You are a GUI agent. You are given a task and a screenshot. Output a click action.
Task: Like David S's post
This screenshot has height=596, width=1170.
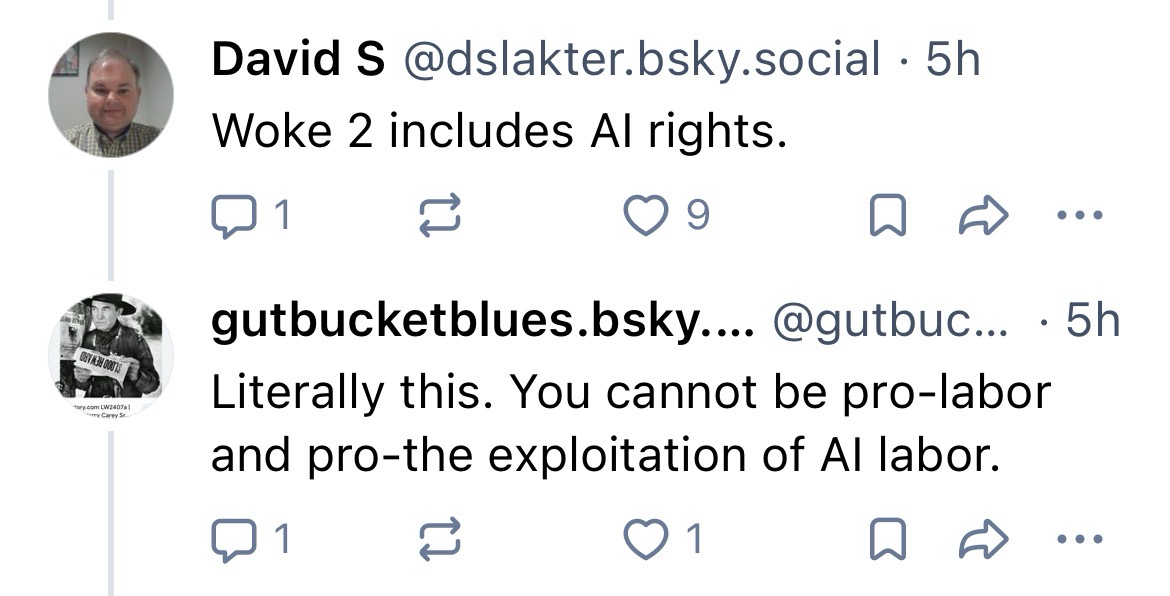(645, 213)
